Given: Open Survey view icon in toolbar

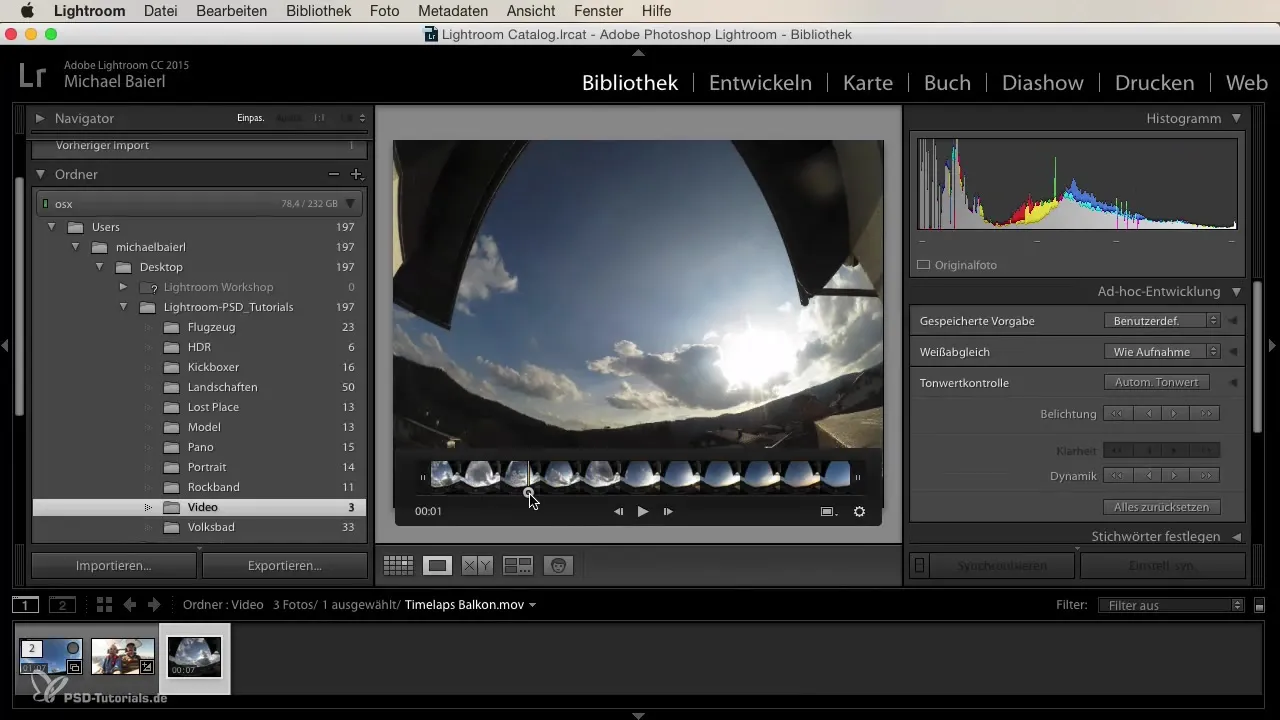Looking at the screenshot, I should click(x=517, y=566).
